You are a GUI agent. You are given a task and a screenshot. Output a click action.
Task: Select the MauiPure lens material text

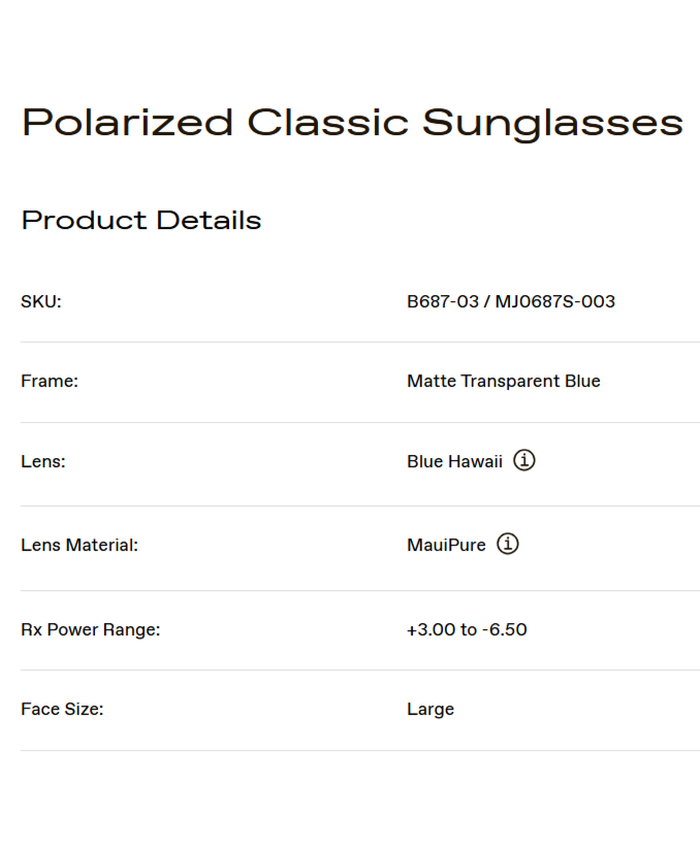(x=446, y=546)
